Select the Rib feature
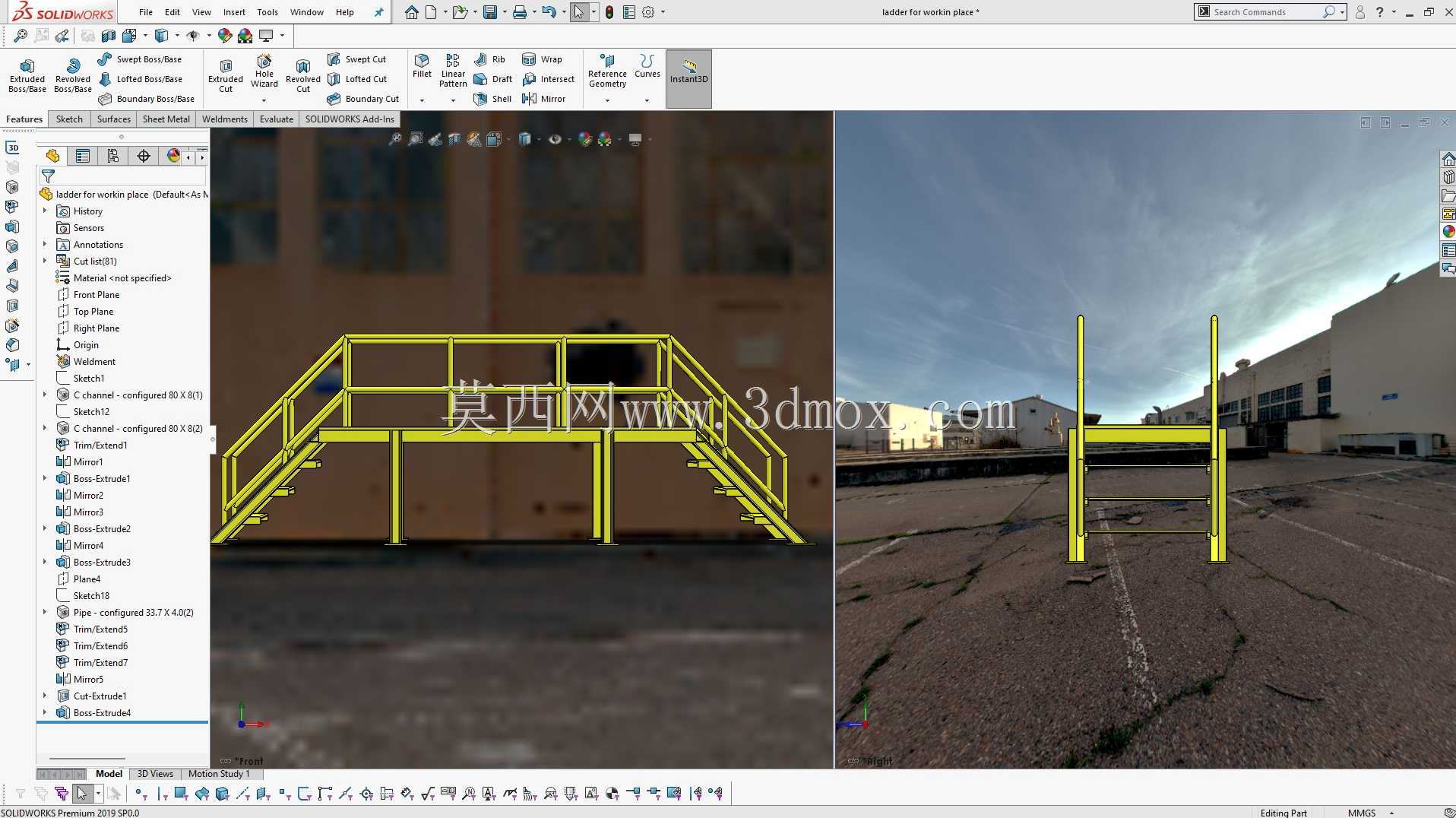Viewport: 1456px width, 818px height. (489, 59)
